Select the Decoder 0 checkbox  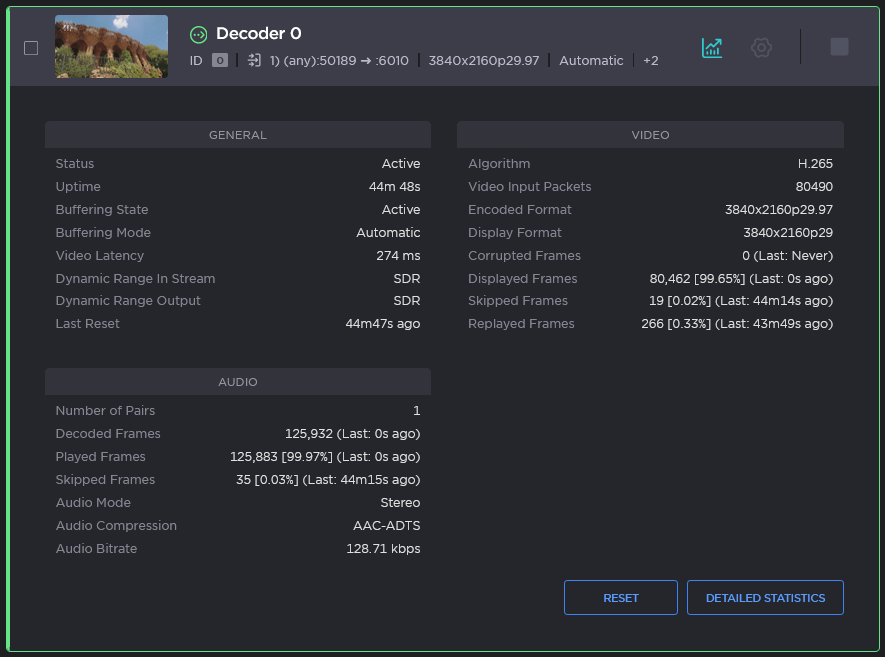31,48
